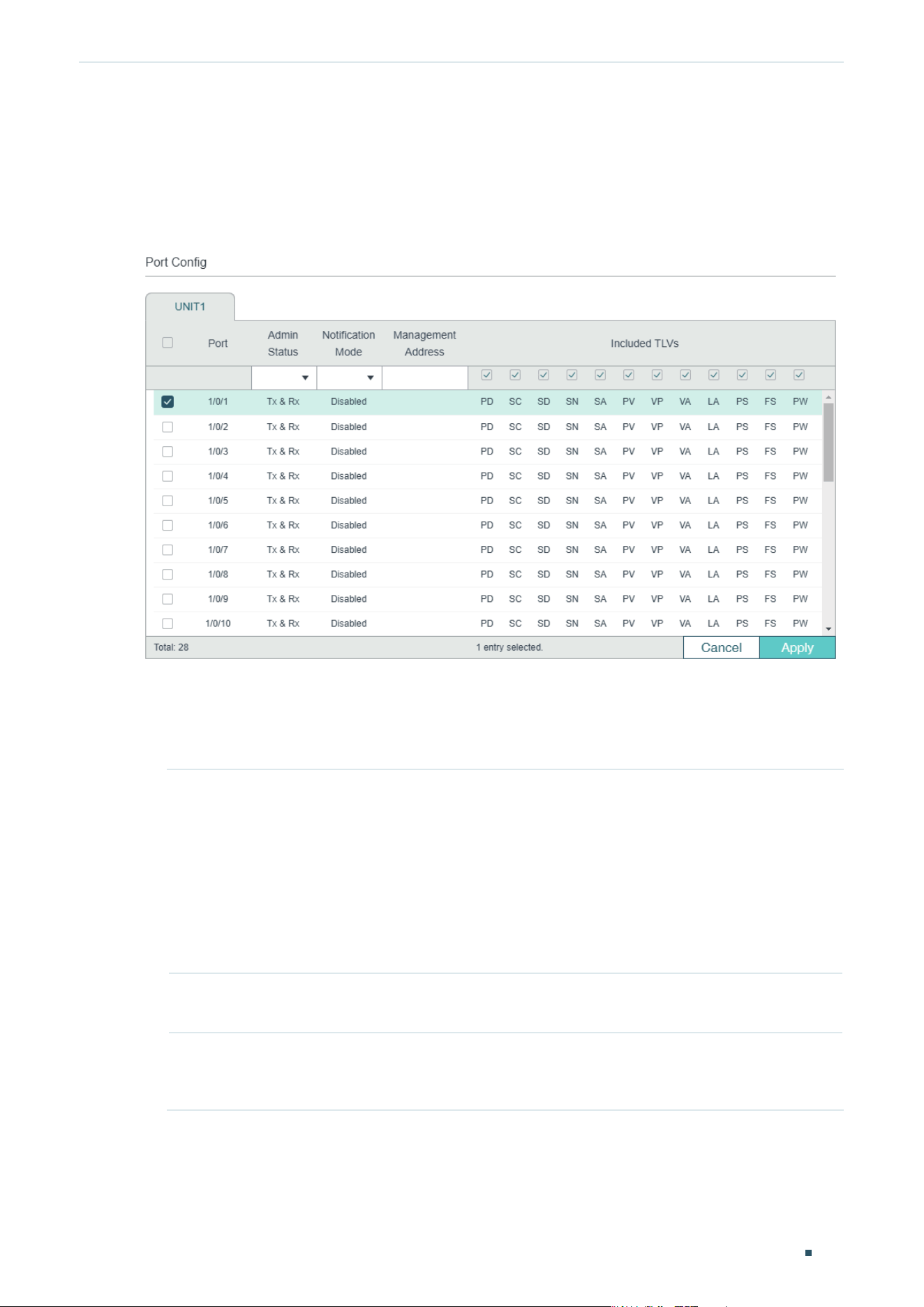Toggle the PV TLV checkbox in filter row
The image size is (924, 1307).
click(x=629, y=375)
